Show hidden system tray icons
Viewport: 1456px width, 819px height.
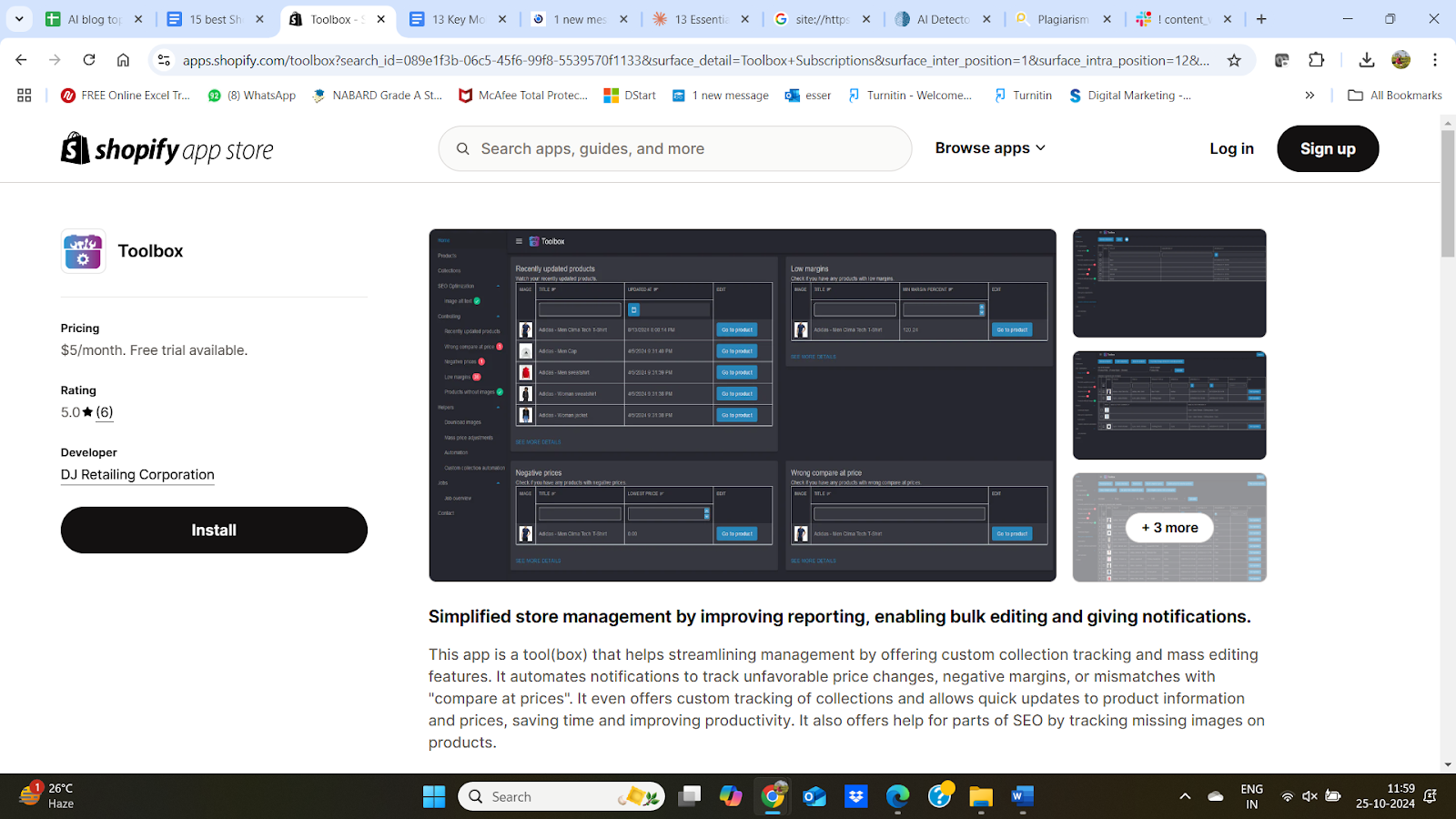(x=1185, y=796)
